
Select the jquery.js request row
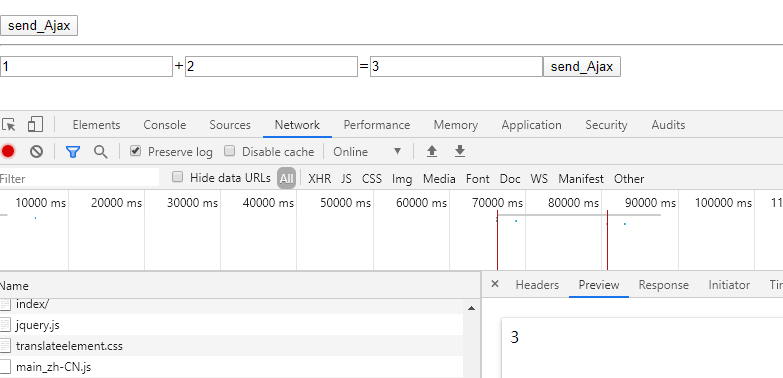[x=231, y=325]
